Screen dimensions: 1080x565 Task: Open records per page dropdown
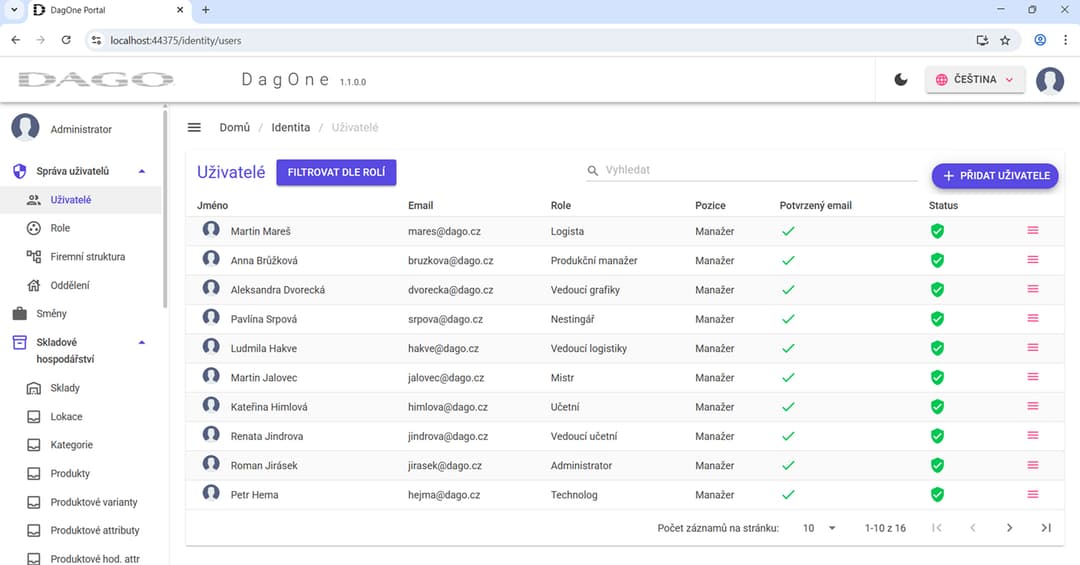819,528
